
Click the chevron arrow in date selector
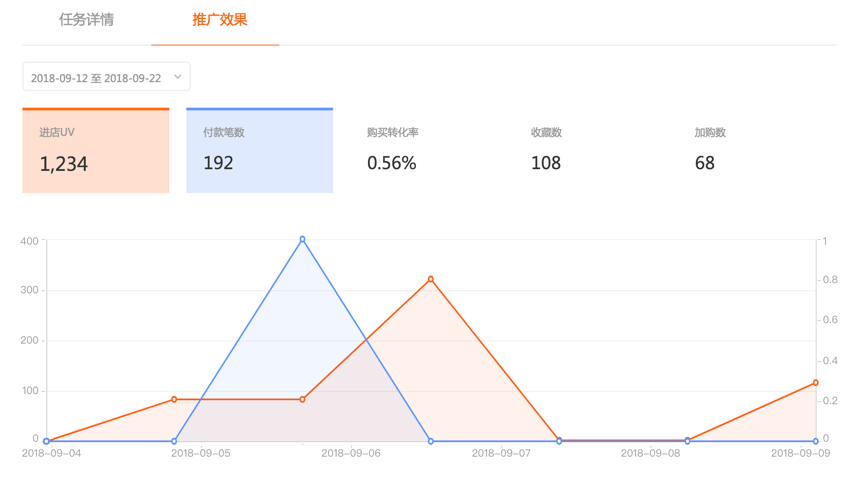(x=178, y=77)
